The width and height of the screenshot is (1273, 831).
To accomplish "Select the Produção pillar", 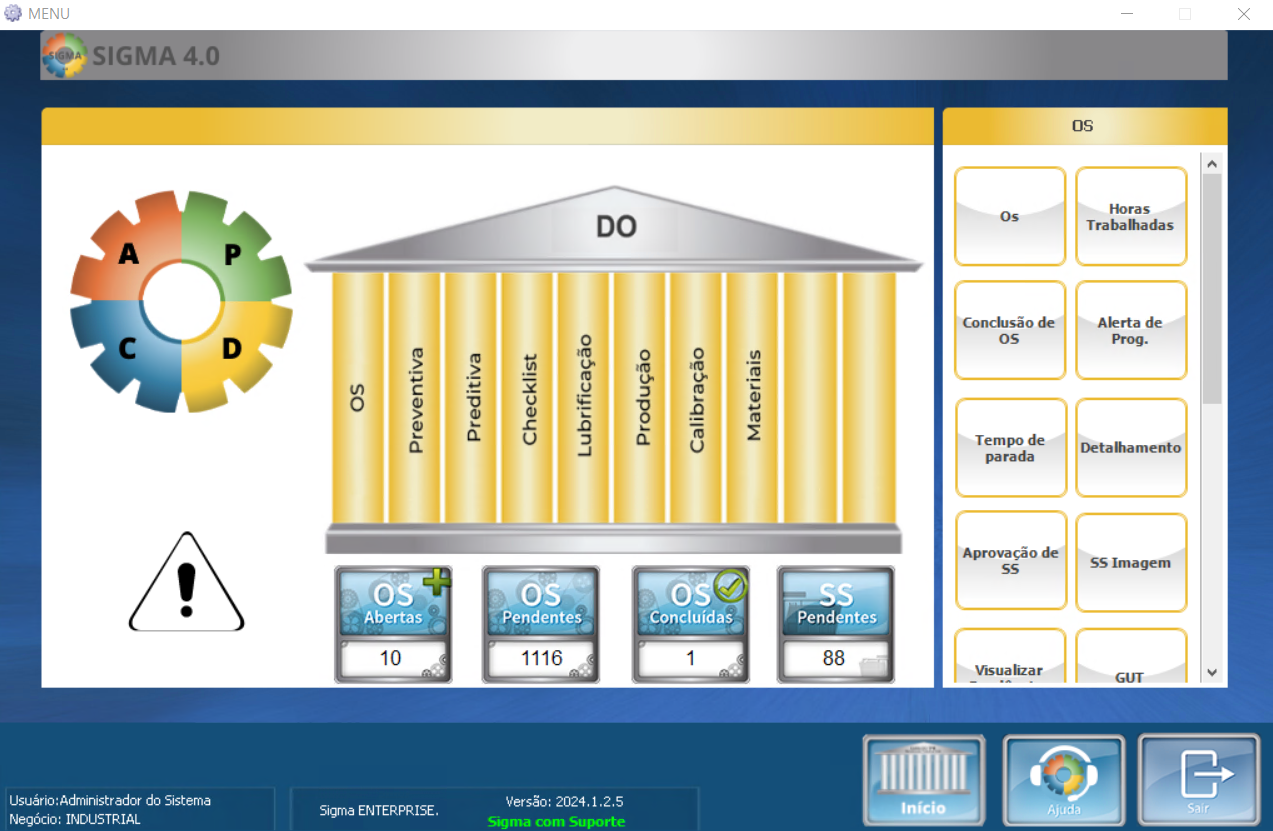I will point(641,398).
